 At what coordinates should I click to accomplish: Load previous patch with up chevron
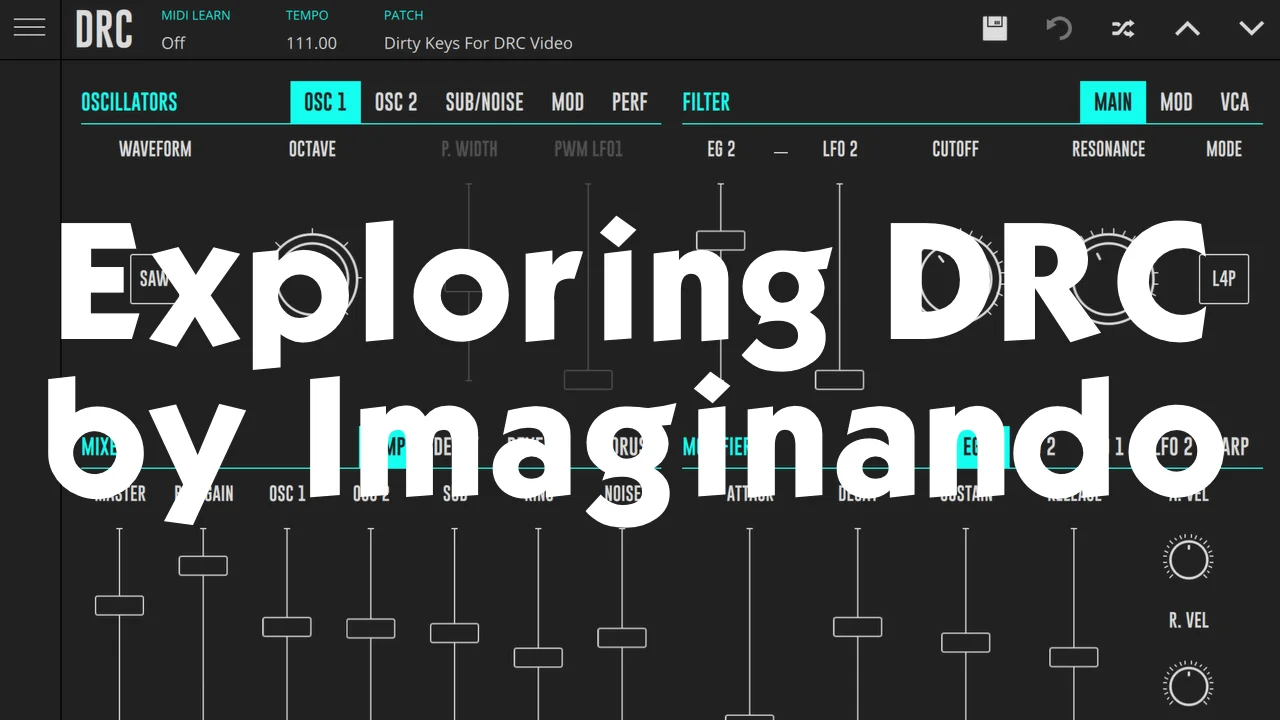pyautogui.click(x=1187, y=29)
